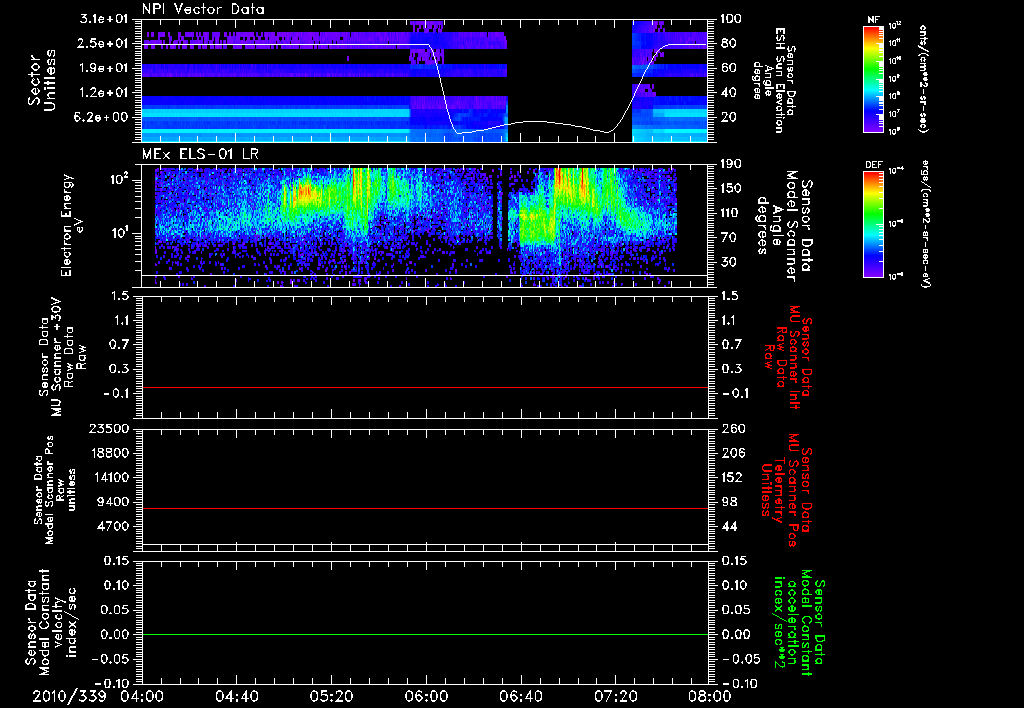The width and height of the screenshot is (1024, 708).
Task: Click the red scanner position line
Action: [425, 509]
